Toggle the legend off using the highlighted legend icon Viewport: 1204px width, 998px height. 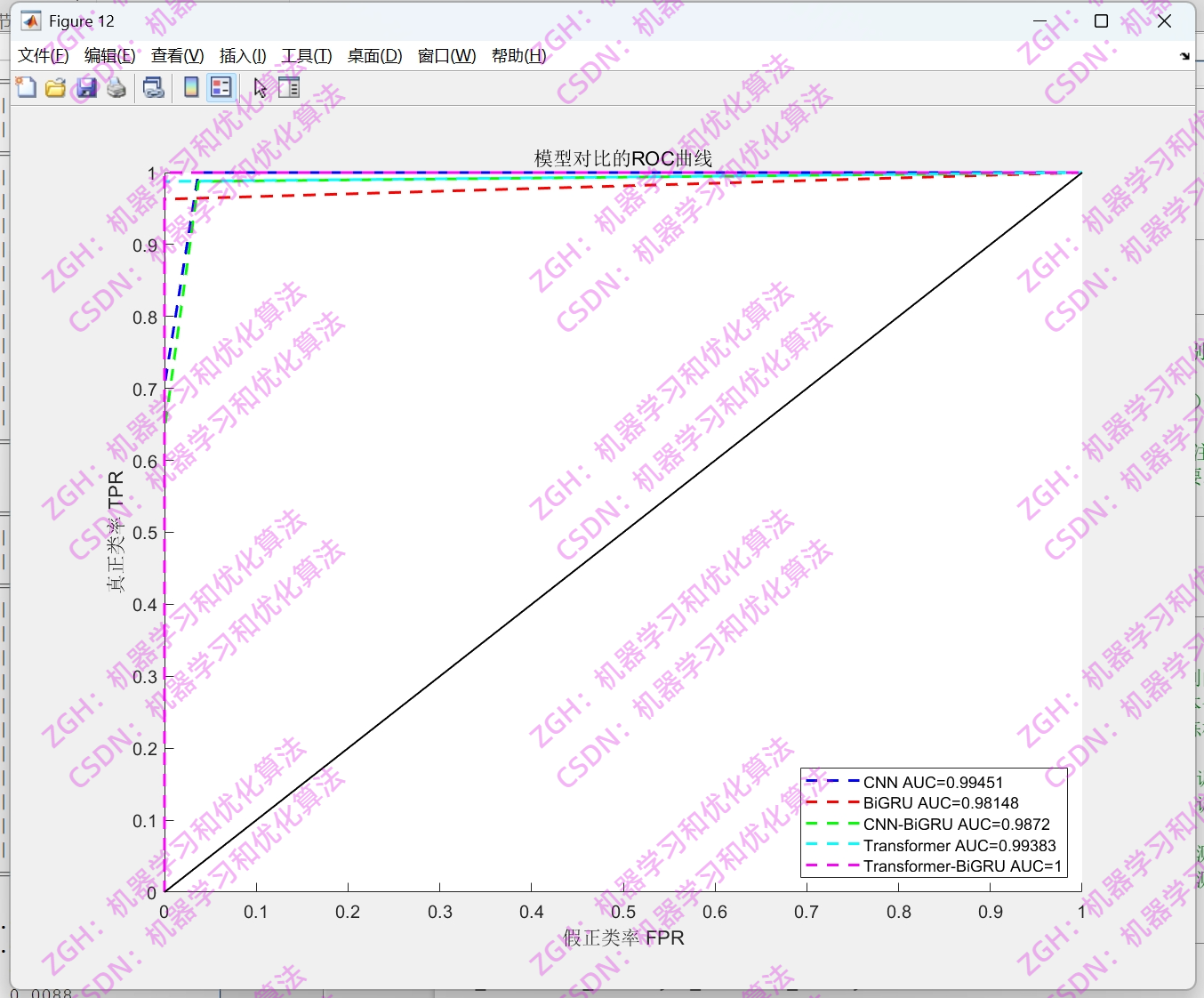[221, 87]
